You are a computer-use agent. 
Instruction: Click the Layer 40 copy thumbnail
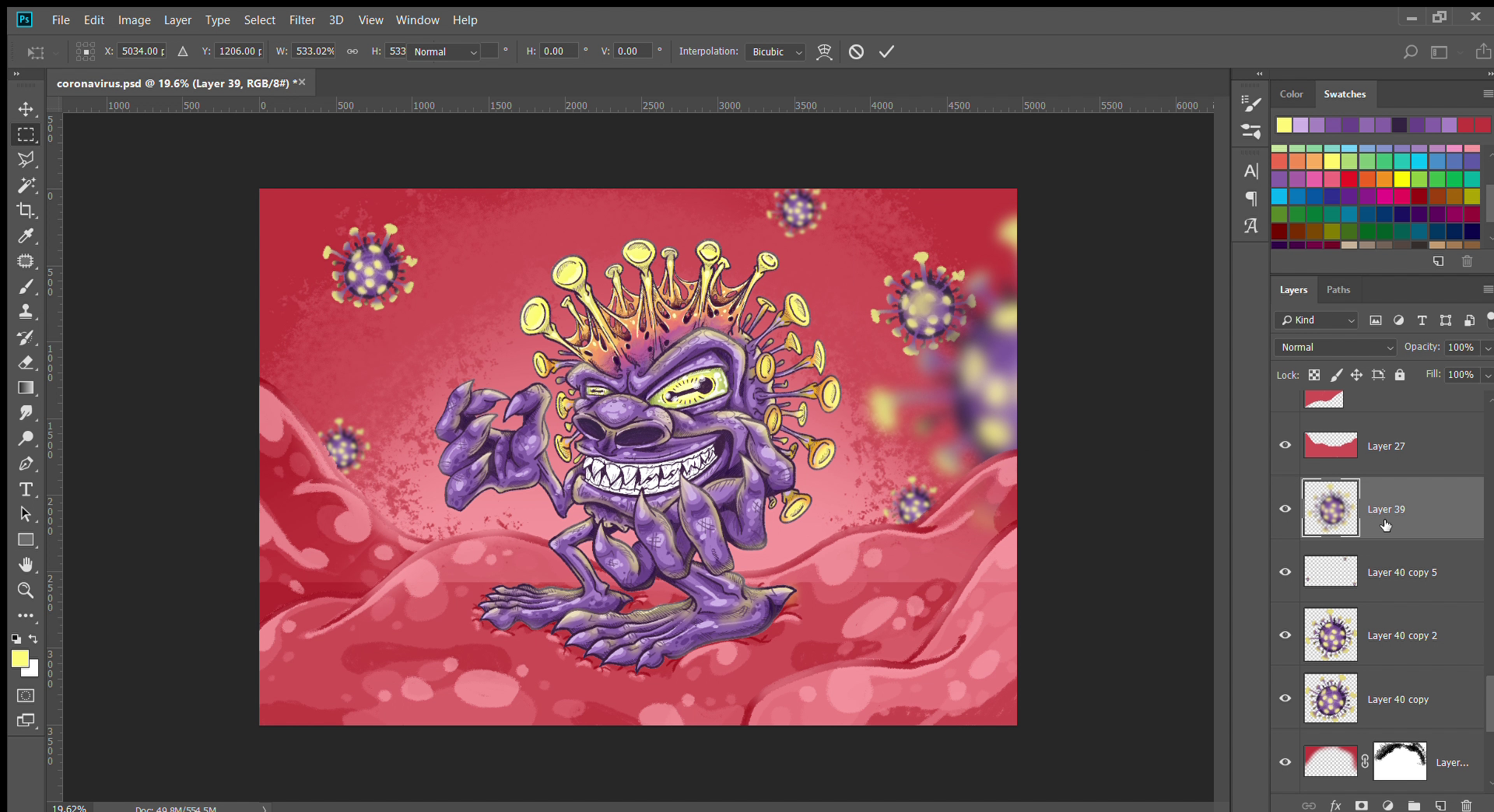[x=1331, y=698]
